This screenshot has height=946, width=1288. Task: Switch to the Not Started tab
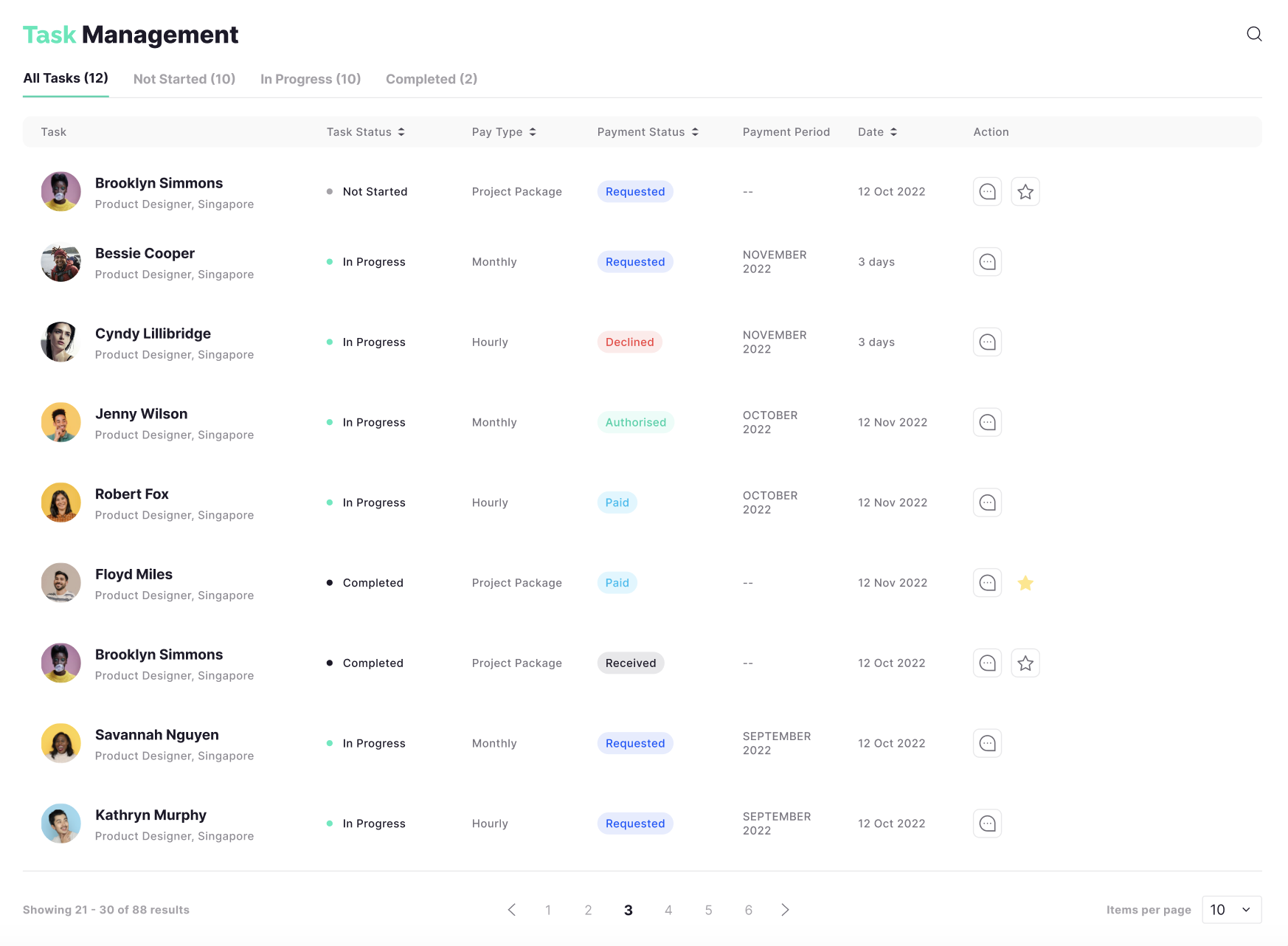(x=184, y=79)
